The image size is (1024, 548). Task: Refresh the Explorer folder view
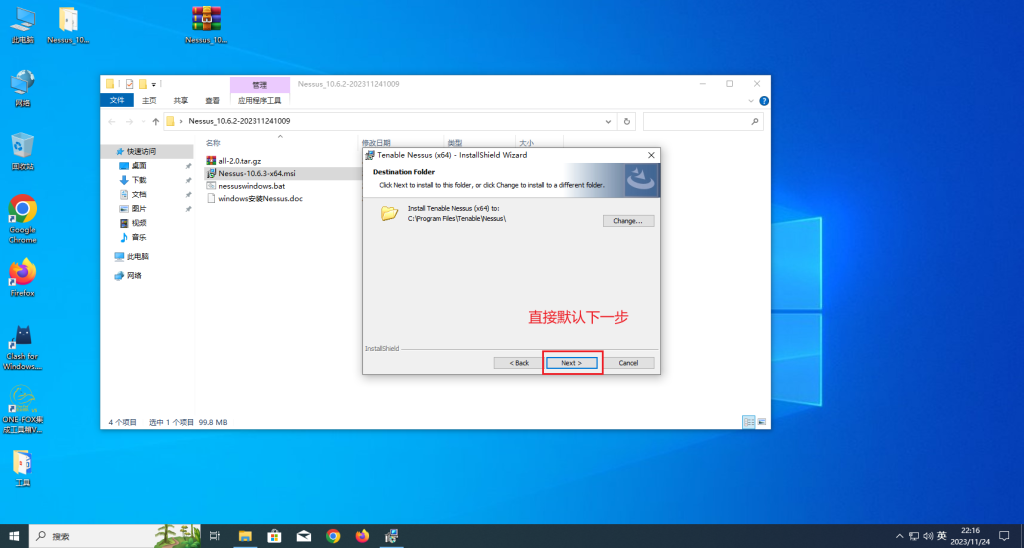tap(627, 121)
